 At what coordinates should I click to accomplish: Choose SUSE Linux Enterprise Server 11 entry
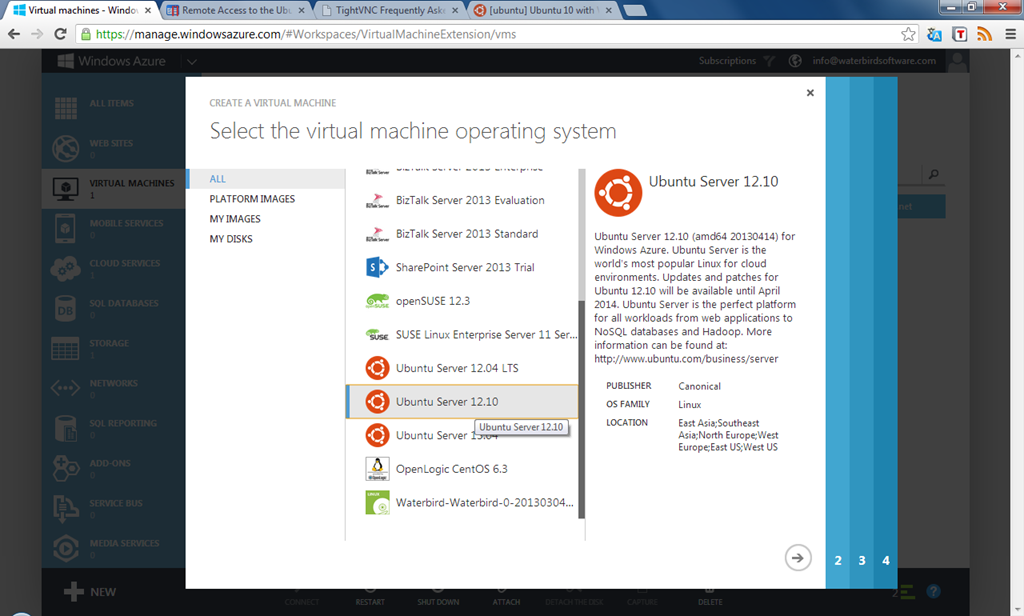[x=462, y=334]
